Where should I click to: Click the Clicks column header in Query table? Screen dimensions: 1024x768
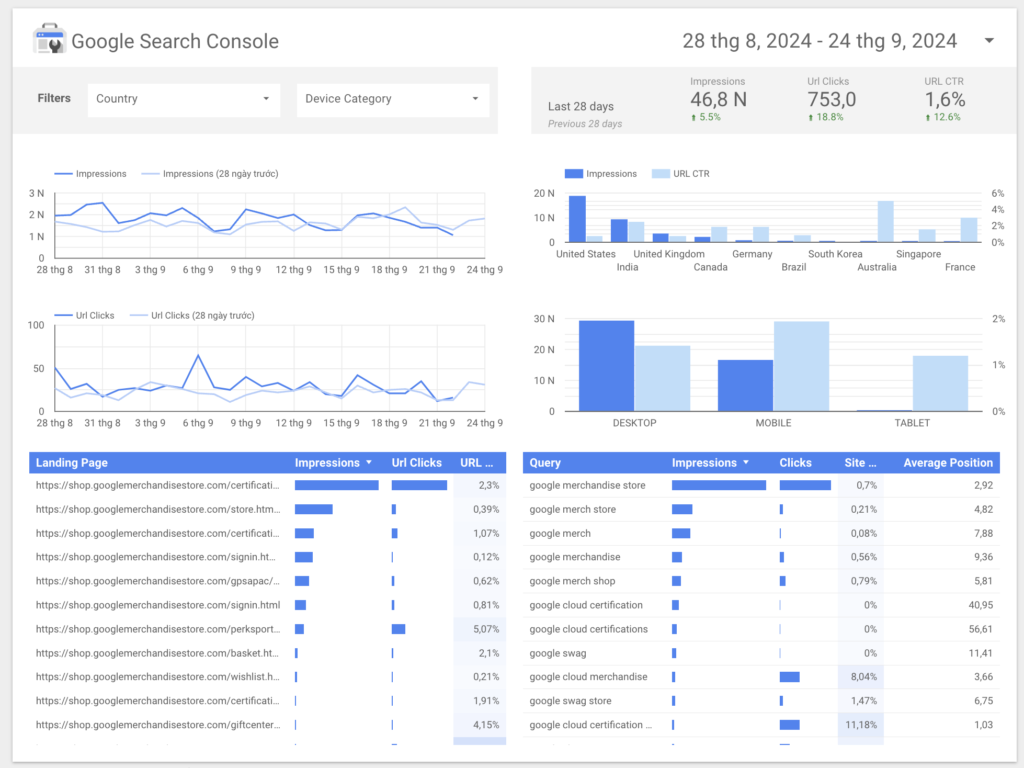tap(795, 462)
